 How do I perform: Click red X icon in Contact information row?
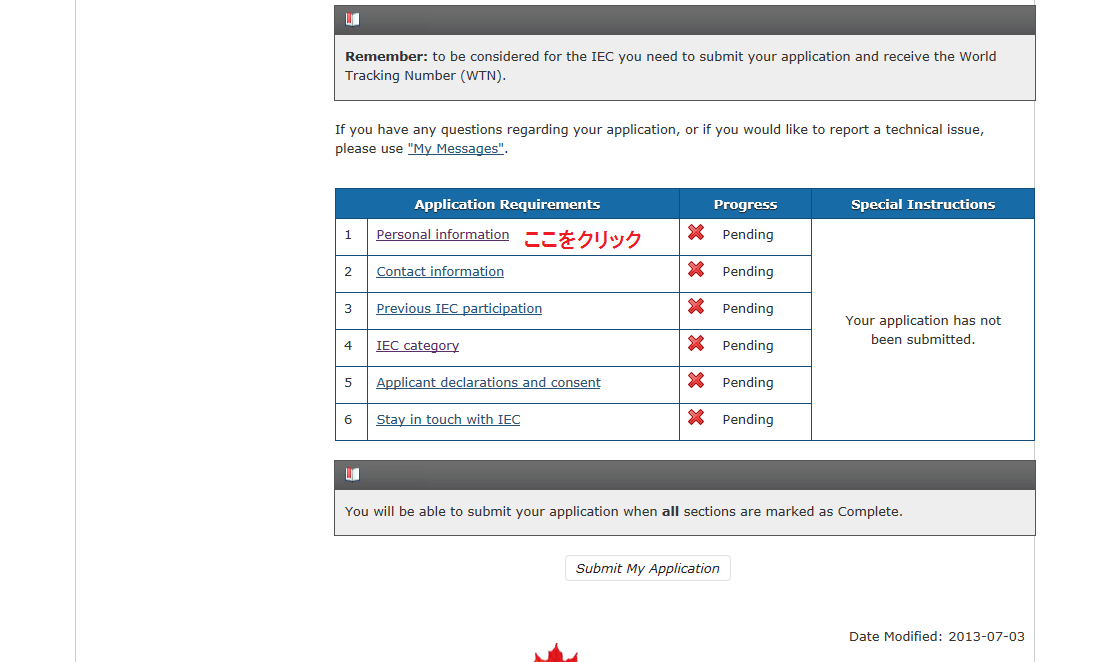(x=696, y=270)
